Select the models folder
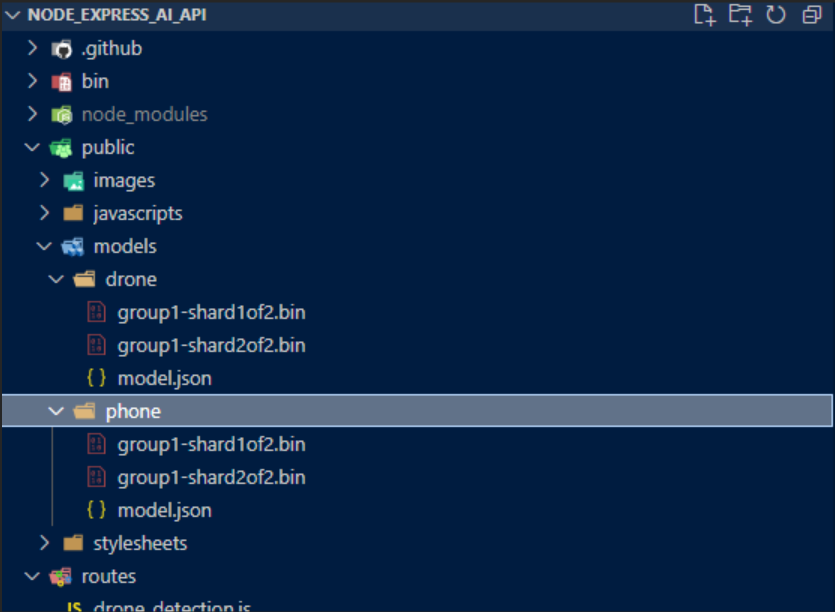Image resolution: width=835 pixels, height=612 pixels. click(125, 247)
